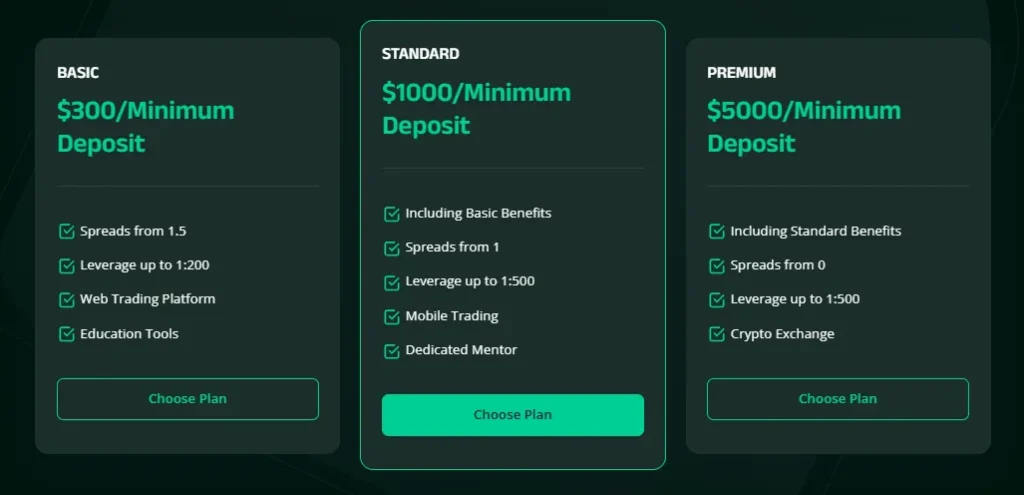Image resolution: width=1024 pixels, height=495 pixels.
Task: Click checkmark icon beside Spreads from 1.5
Action: pos(67,232)
